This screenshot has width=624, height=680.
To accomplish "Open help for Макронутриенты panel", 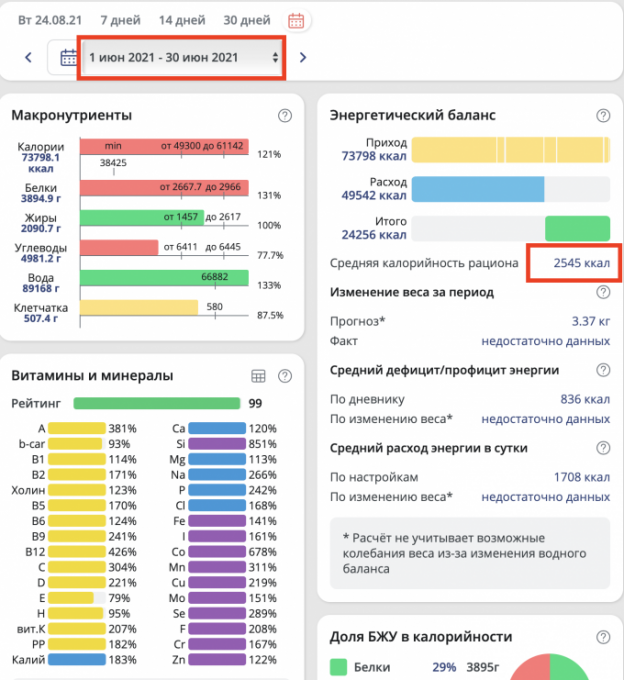I will (284, 116).
